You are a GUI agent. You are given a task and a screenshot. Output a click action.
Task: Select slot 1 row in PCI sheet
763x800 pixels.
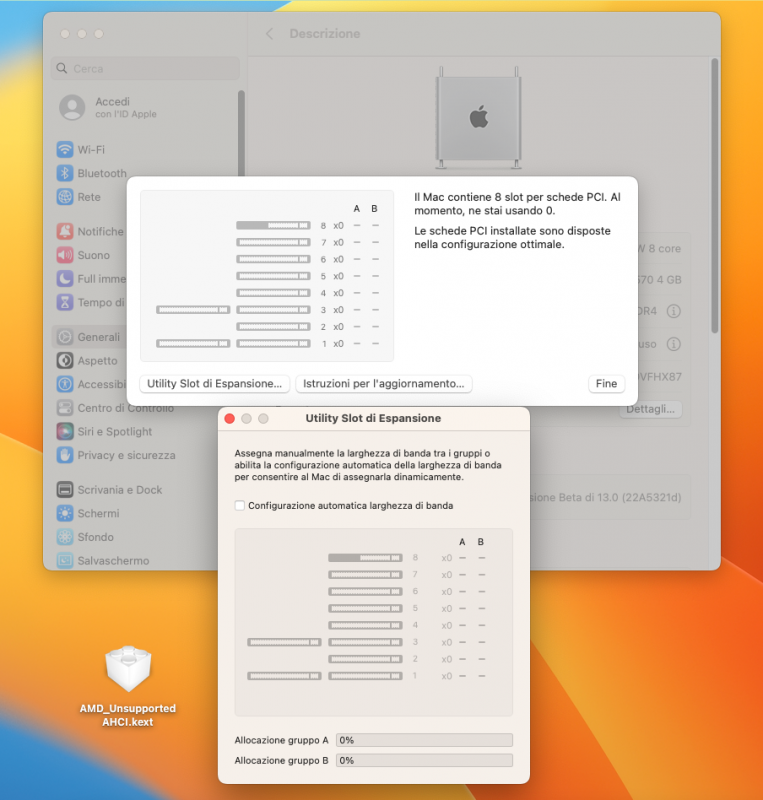[268, 344]
